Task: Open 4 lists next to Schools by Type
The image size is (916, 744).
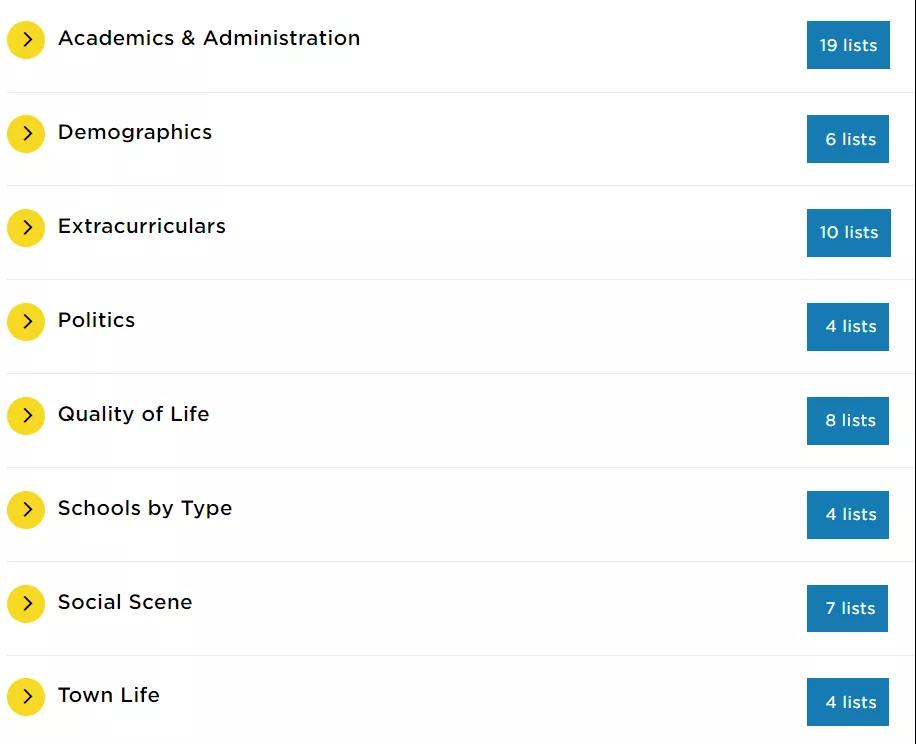Action: (x=848, y=514)
